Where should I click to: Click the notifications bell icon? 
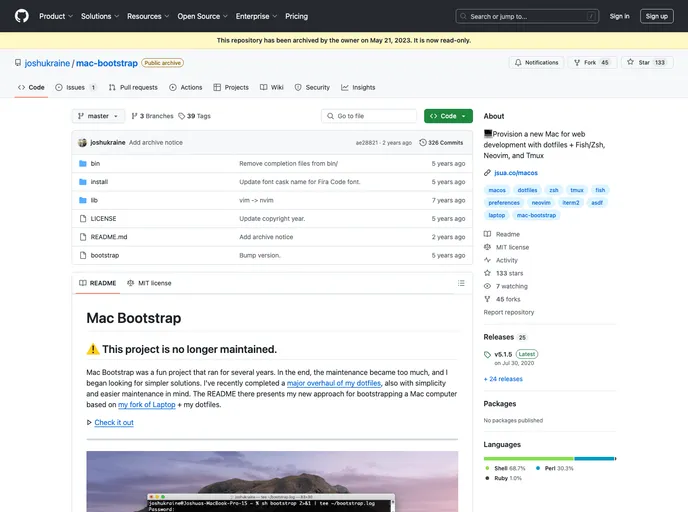[518, 63]
